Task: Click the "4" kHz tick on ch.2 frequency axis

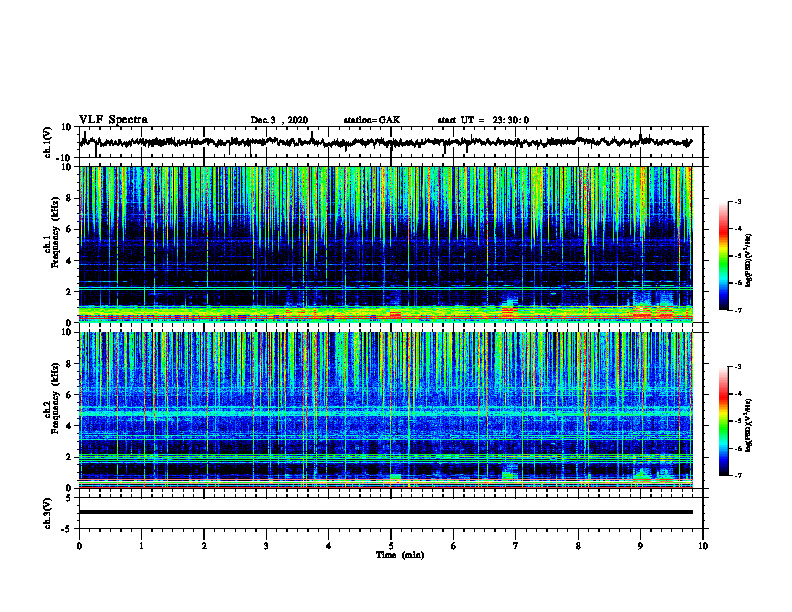Action: tap(70, 426)
